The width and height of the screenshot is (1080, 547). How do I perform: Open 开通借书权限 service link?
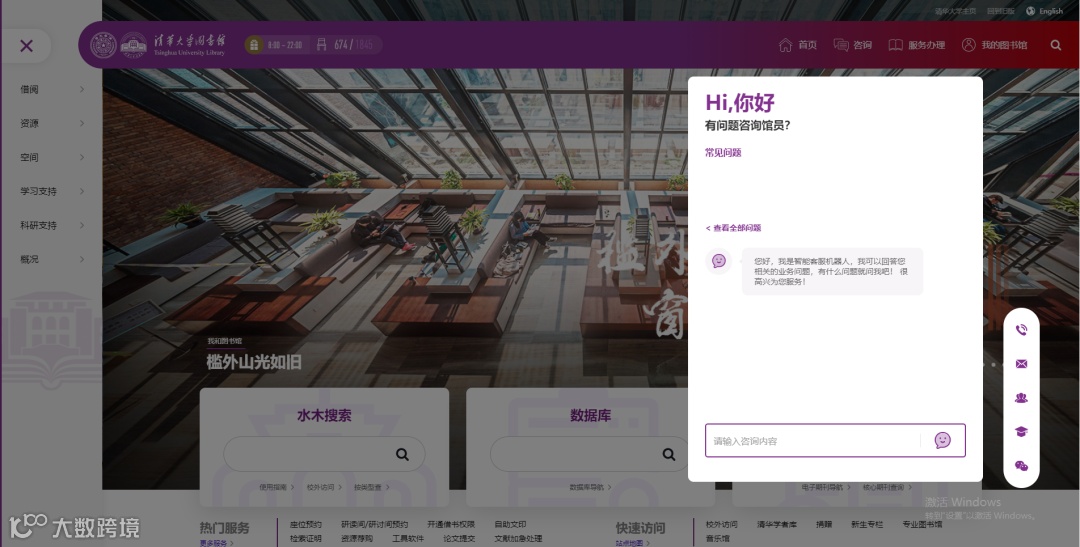coord(451,524)
